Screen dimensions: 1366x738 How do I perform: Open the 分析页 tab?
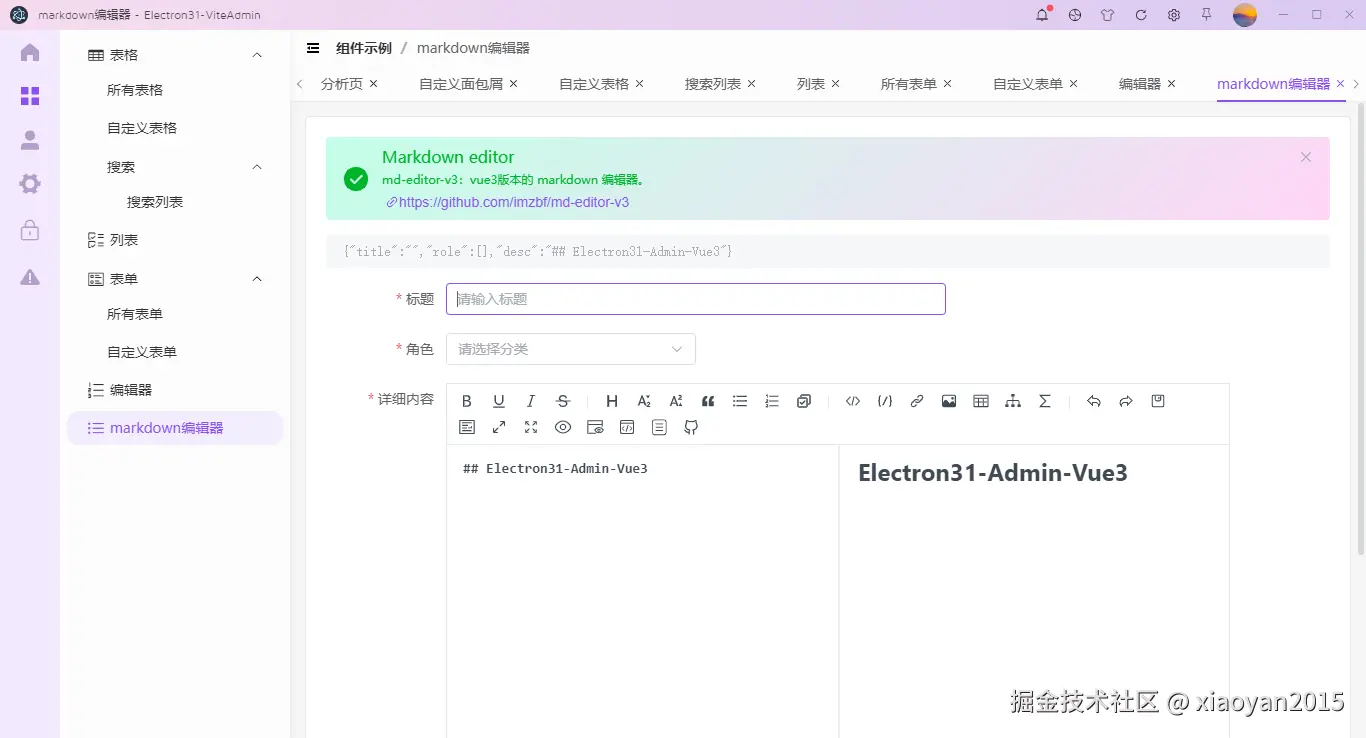click(x=341, y=84)
